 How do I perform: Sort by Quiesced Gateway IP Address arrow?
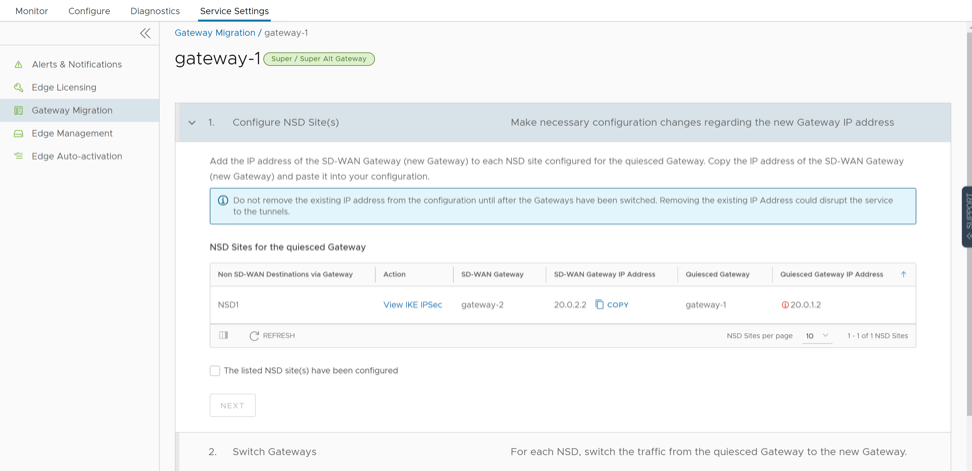click(x=903, y=274)
